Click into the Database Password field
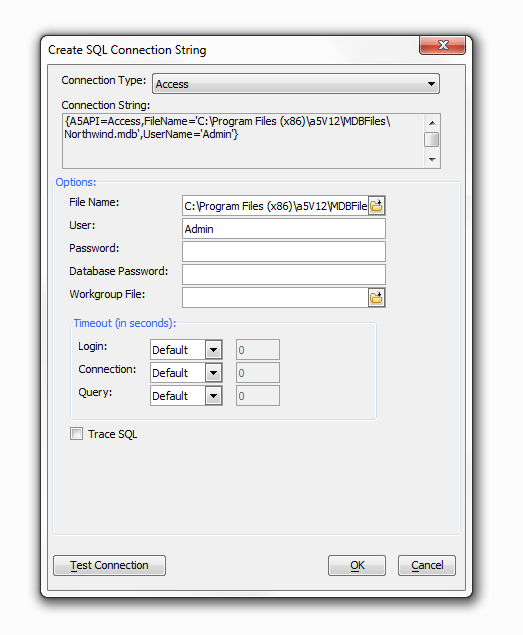This screenshot has height=635, width=523. click(x=284, y=275)
